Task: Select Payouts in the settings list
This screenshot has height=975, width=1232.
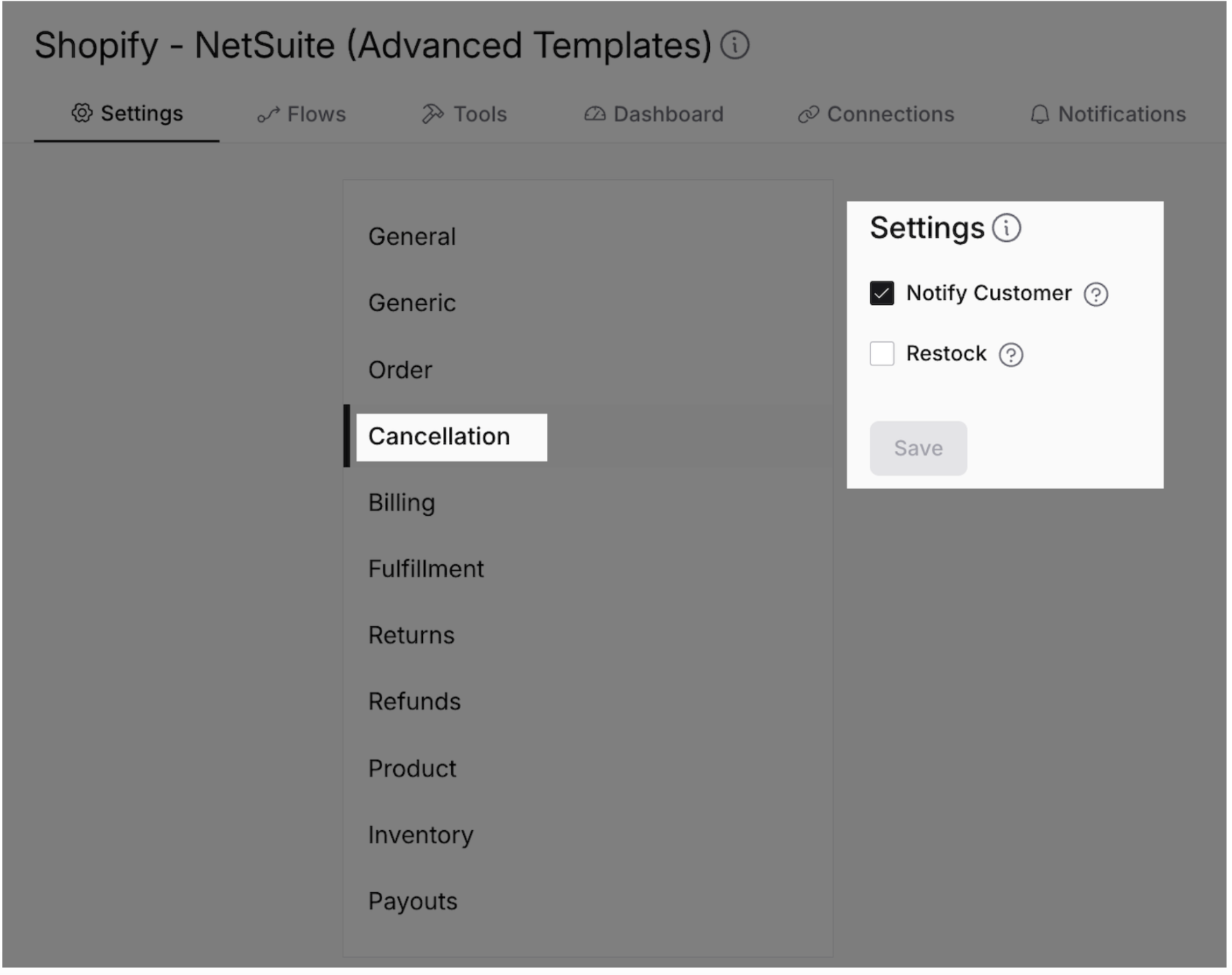Action: point(588,902)
